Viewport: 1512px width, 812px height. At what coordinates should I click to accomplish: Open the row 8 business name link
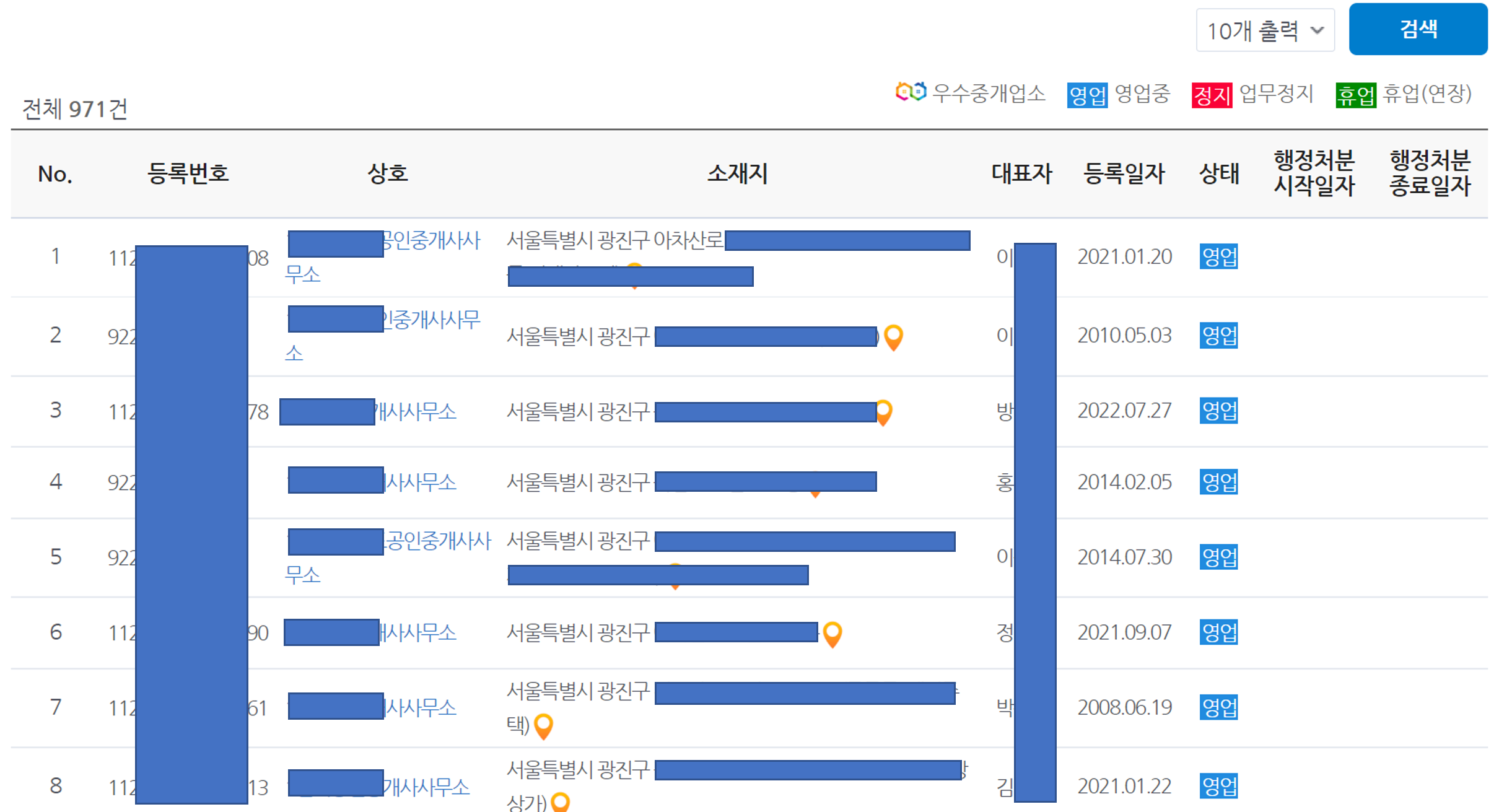point(426,787)
